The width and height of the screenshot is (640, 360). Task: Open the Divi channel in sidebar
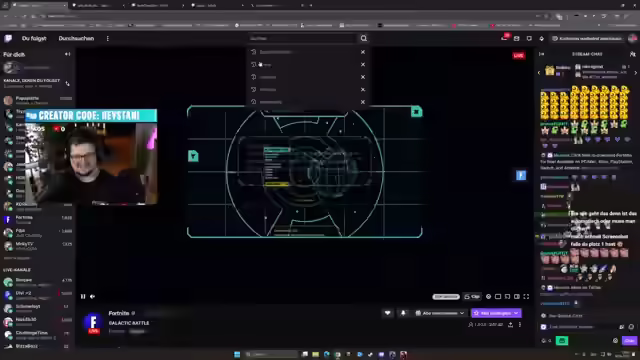pyautogui.click(x=38, y=295)
